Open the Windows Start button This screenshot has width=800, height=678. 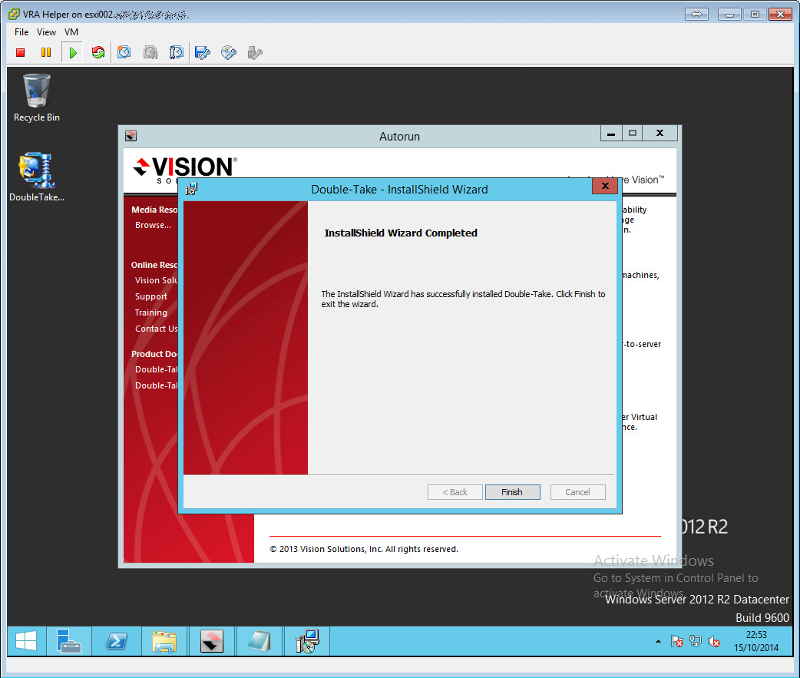(26, 641)
